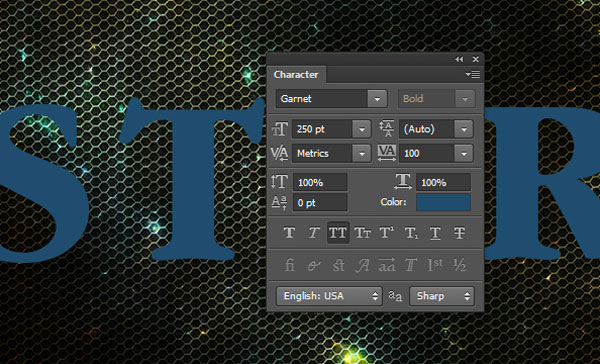Click the Garnet font name field
Screen dimensions: 600x364
tap(323, 99)
